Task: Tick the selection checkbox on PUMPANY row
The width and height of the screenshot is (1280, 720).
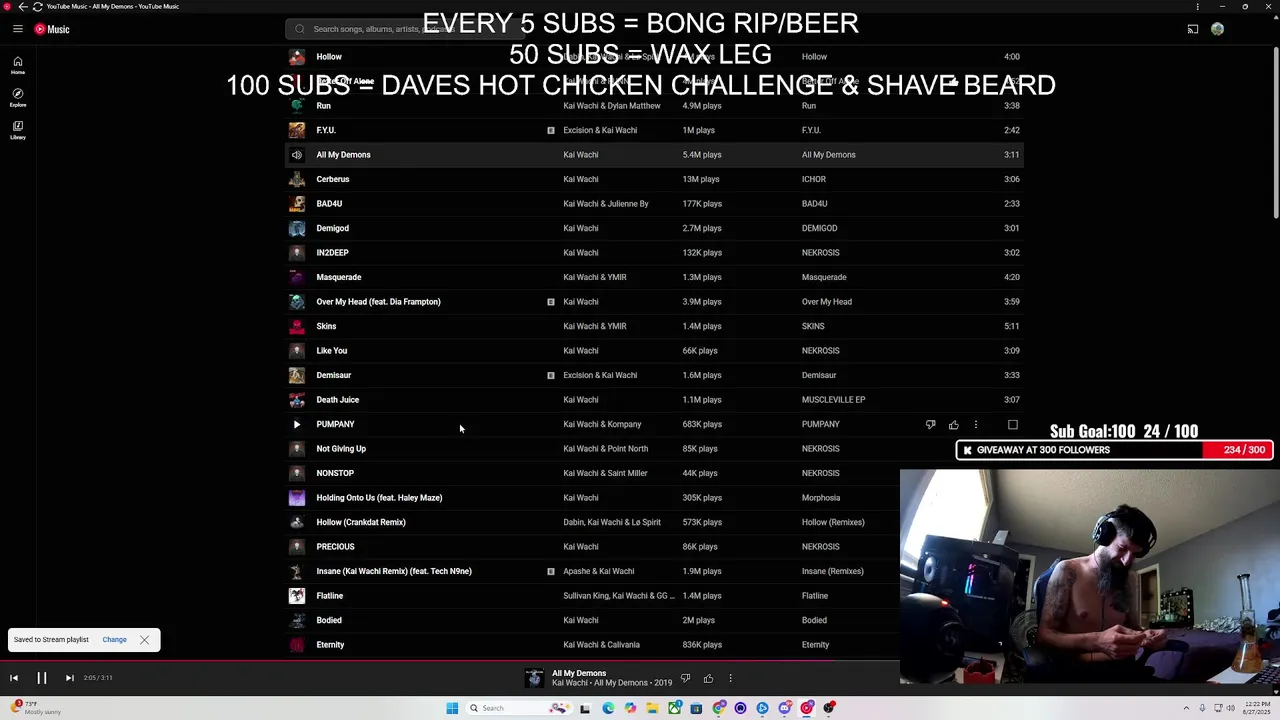Action: pyautogui.click(x=1012, y=424)
